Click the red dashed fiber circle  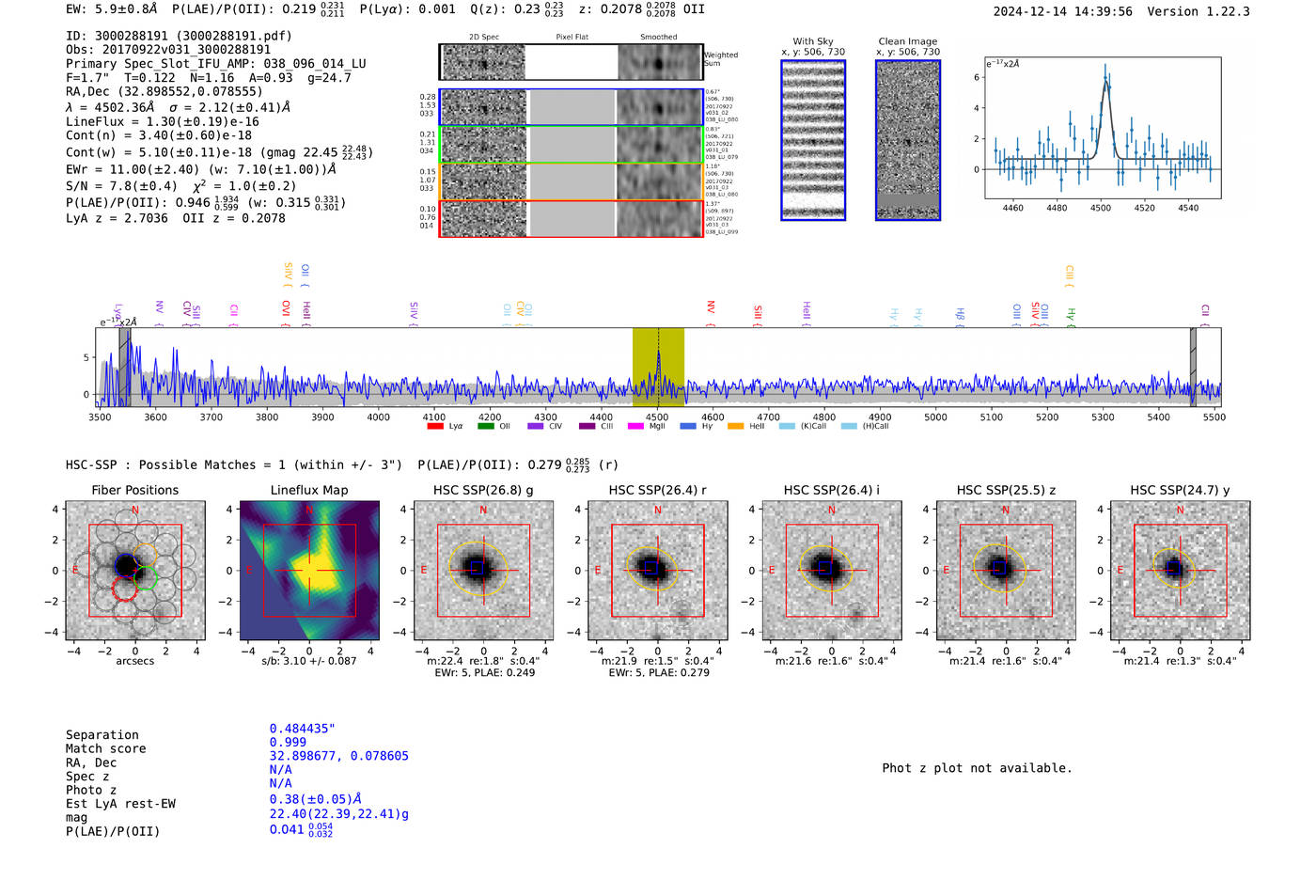124,589
